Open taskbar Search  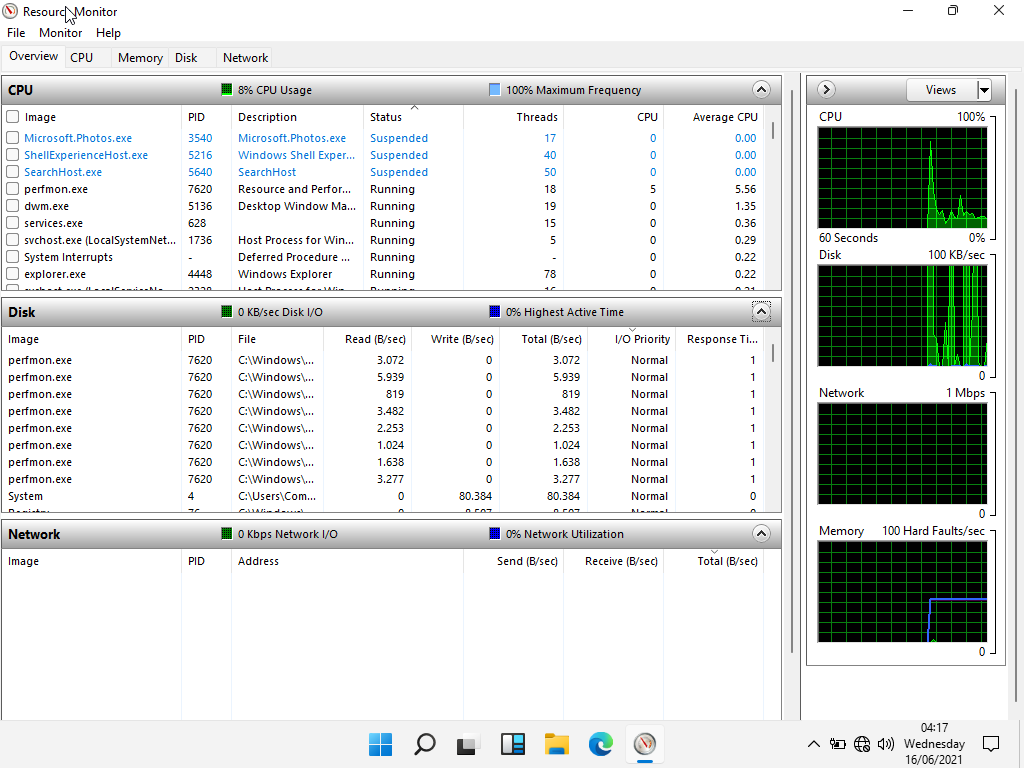(424, 744)
